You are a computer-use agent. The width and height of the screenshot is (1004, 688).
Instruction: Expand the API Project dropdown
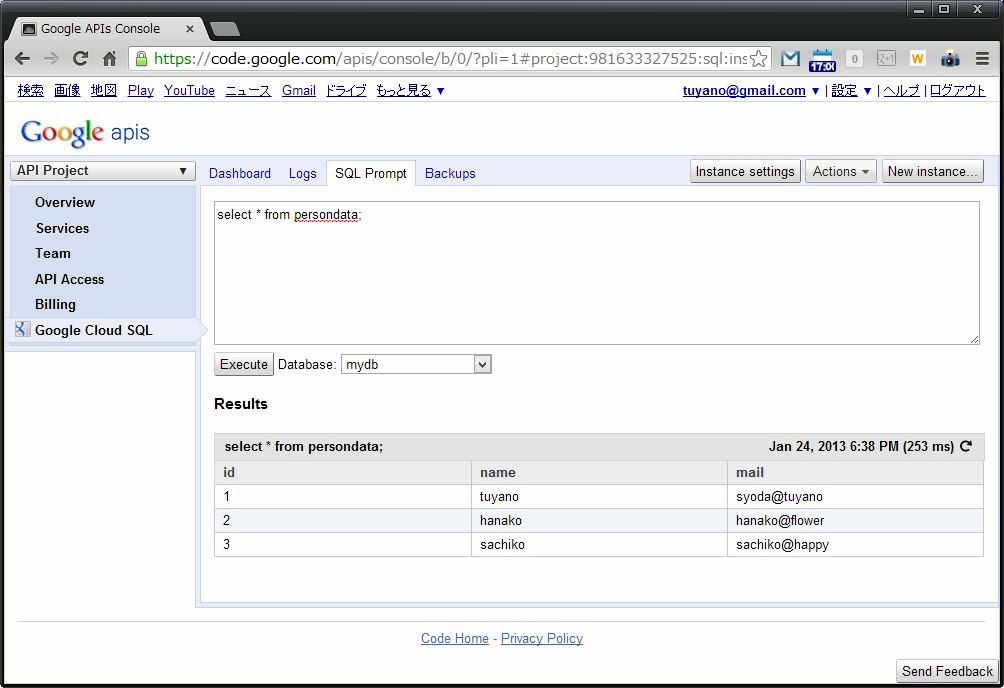click(x=102, y=171)
